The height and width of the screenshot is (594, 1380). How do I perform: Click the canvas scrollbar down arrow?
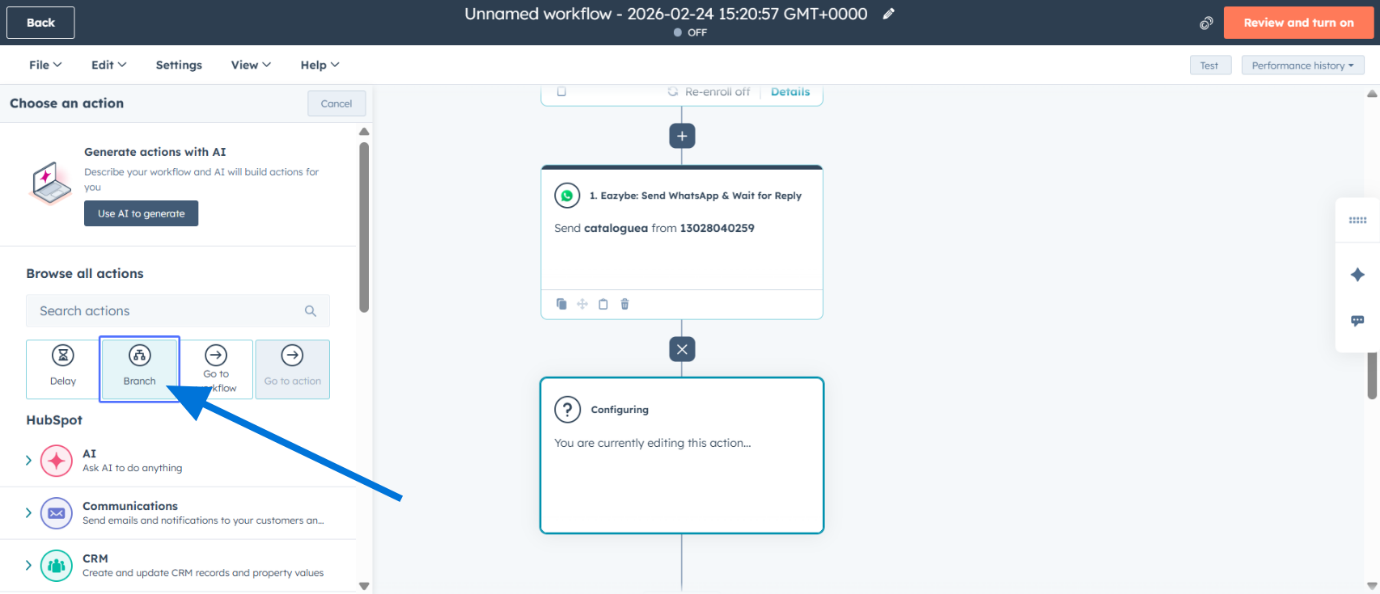click(1372, 586)
